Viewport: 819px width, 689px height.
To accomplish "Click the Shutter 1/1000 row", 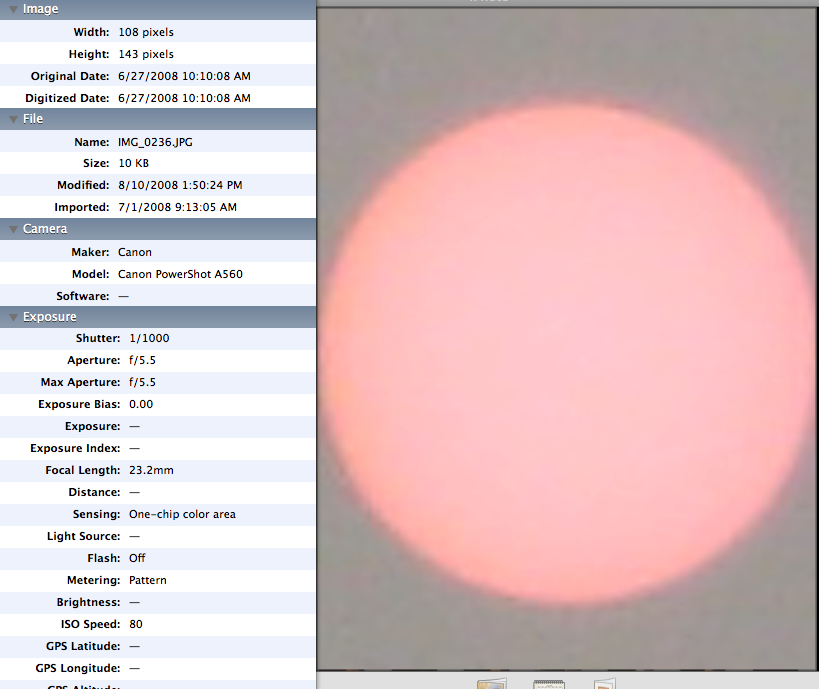I will 157,338.
